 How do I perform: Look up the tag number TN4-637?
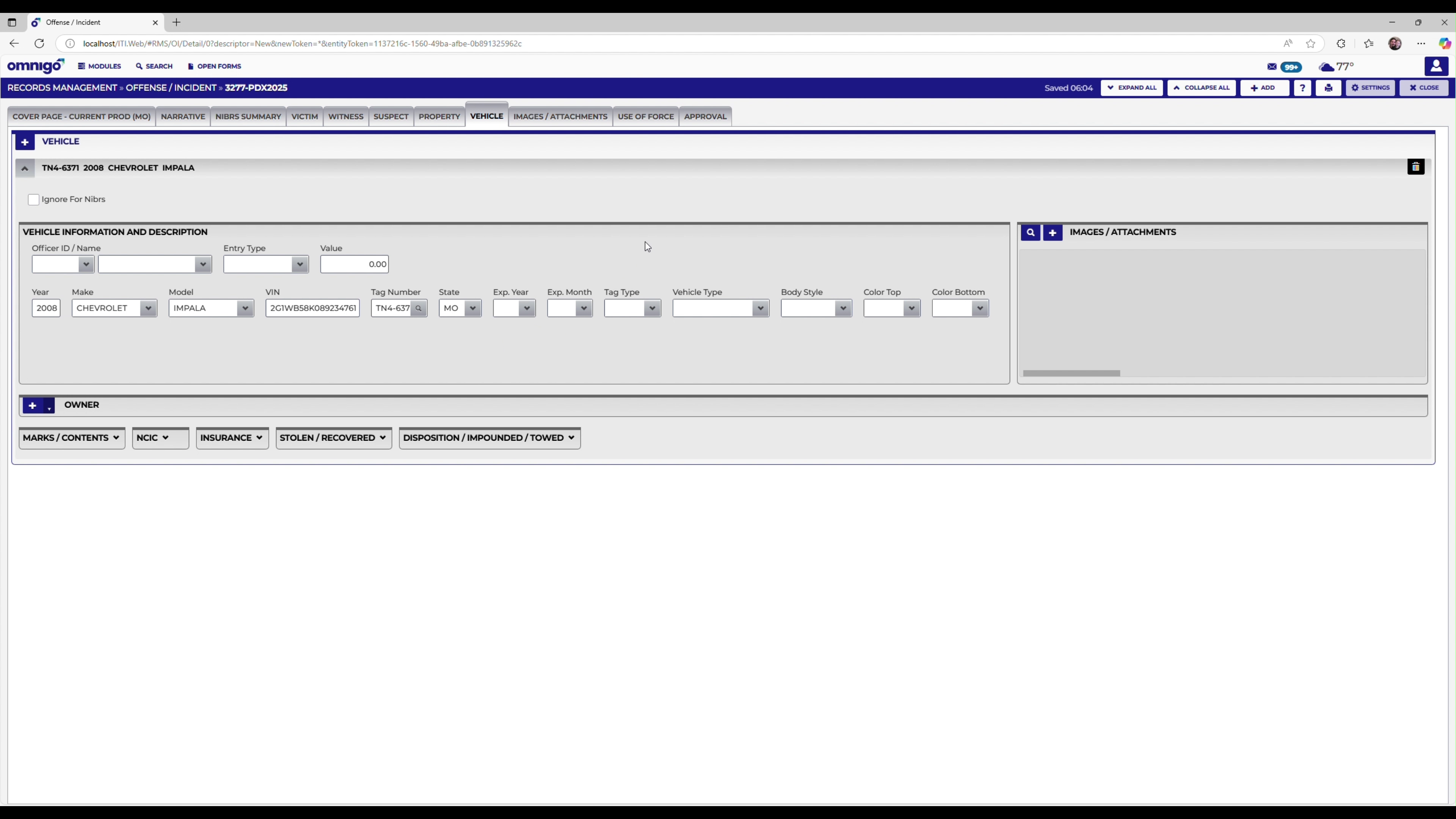[418, 308]
